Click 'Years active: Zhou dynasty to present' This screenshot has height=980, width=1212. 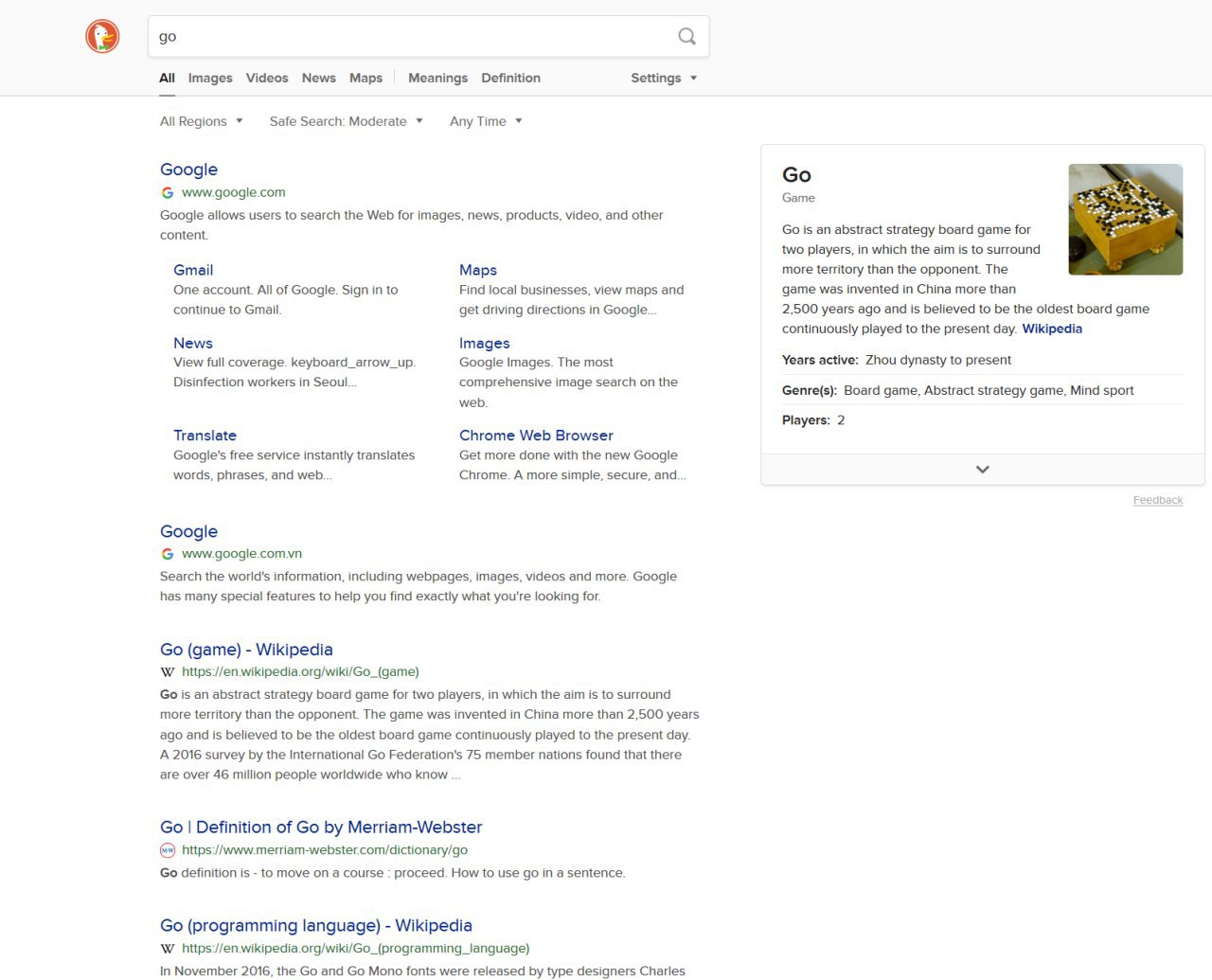point(897,360)
